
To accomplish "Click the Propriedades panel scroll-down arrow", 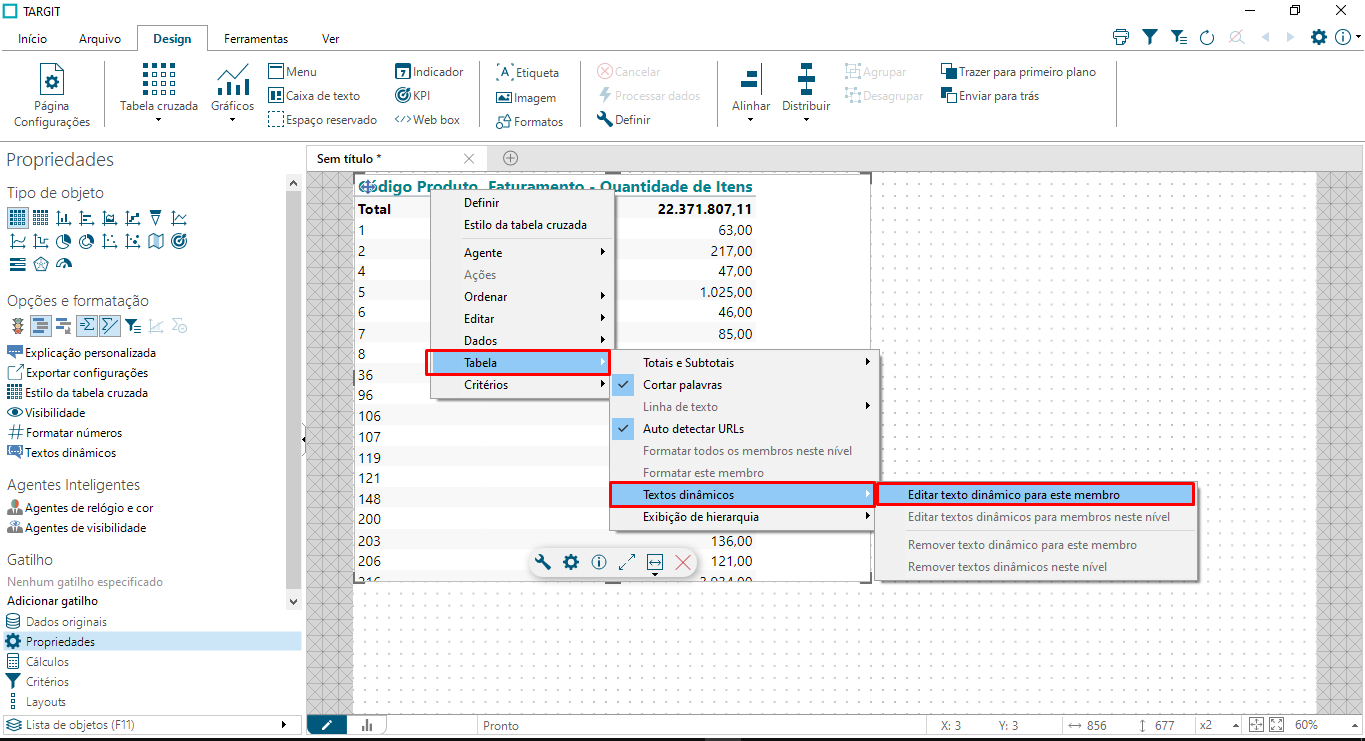I will tap(293, 601).
